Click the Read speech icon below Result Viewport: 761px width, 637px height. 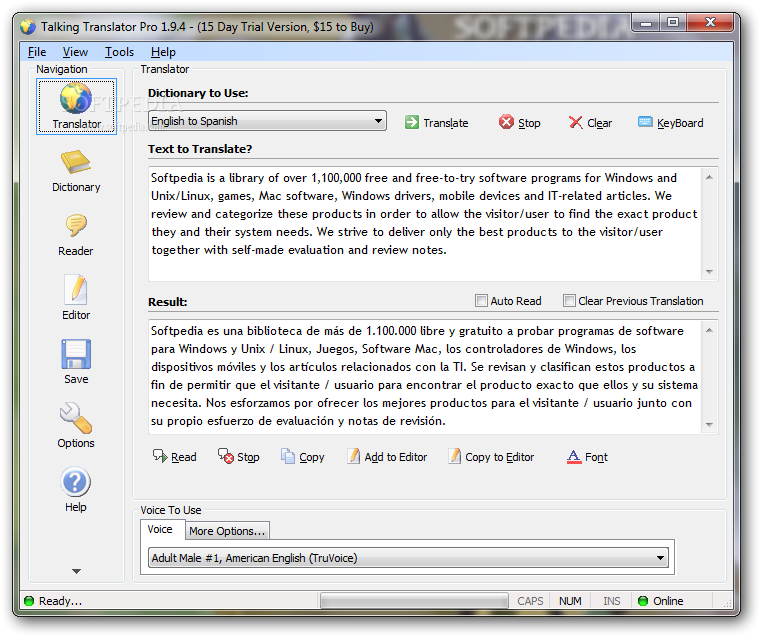point(160,456)
